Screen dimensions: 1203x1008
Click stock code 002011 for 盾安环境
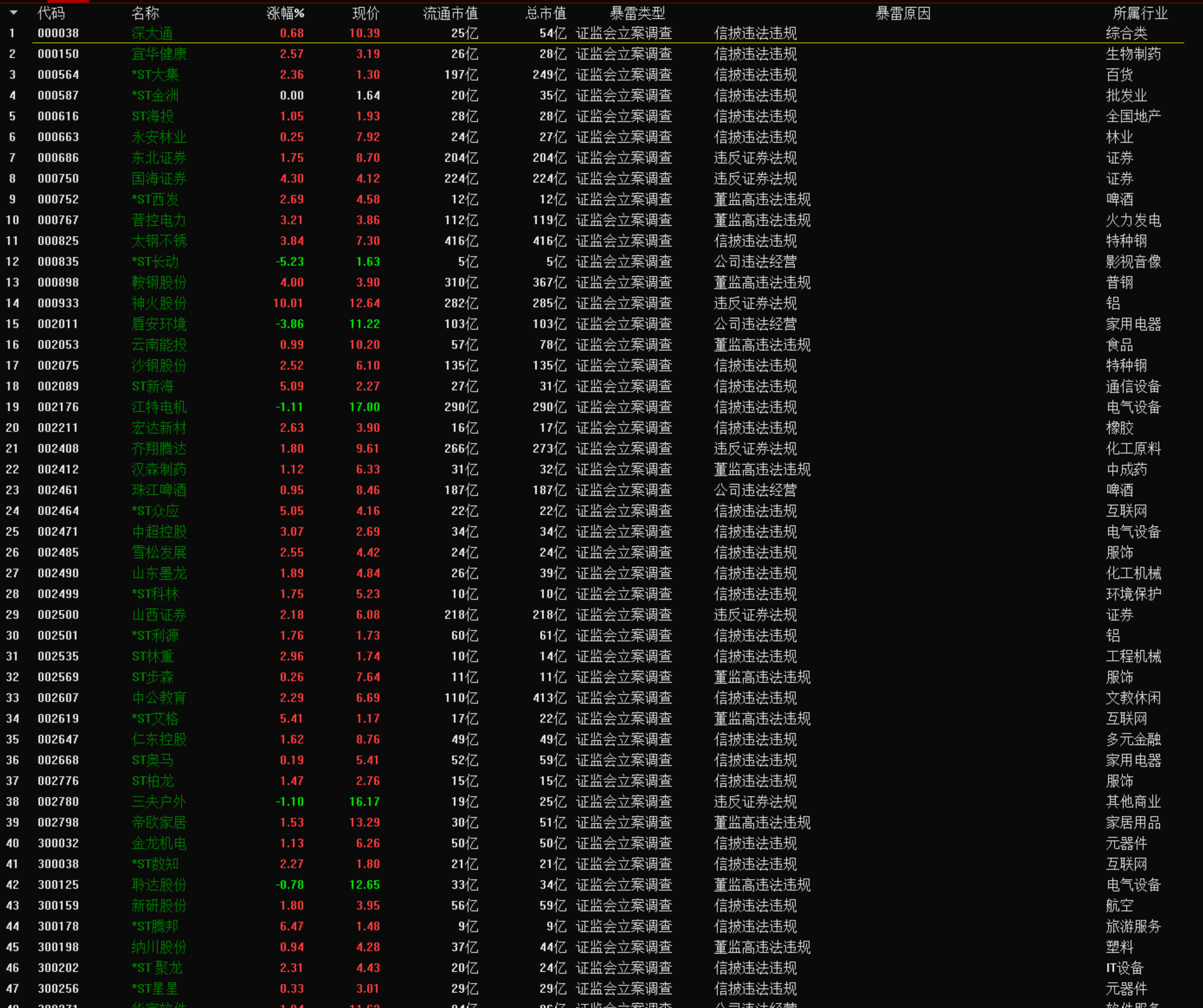[x=58, y=324]
